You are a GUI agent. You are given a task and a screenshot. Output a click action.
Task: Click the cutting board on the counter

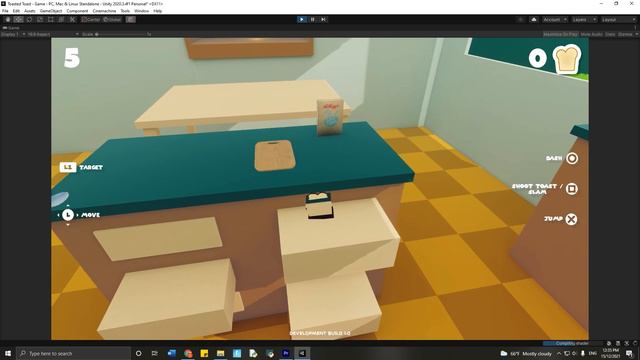[275, 155]
